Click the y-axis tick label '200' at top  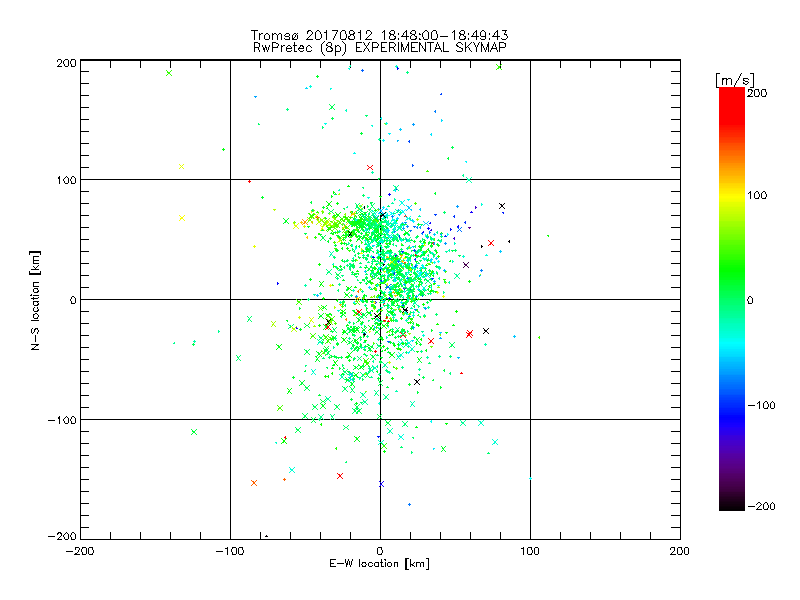point(66,63)
